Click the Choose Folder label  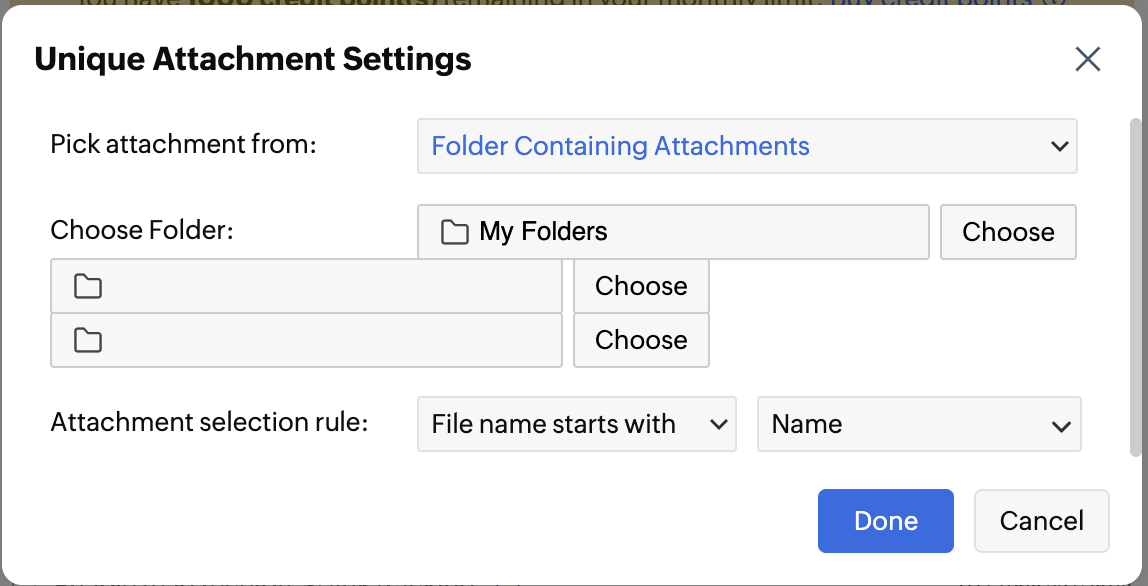(x=141, y=230)
